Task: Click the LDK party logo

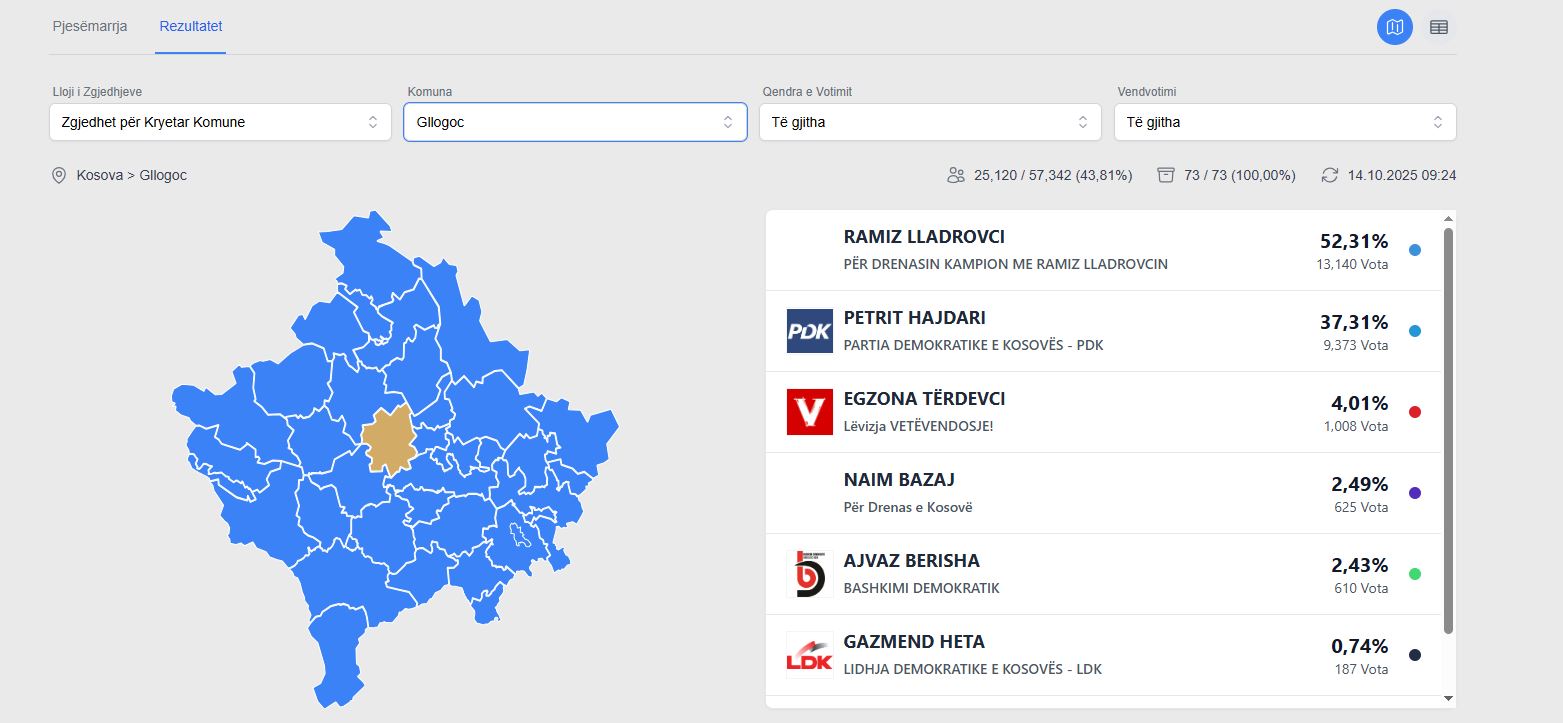Action: pyautogui.click(x=809, y=655)
